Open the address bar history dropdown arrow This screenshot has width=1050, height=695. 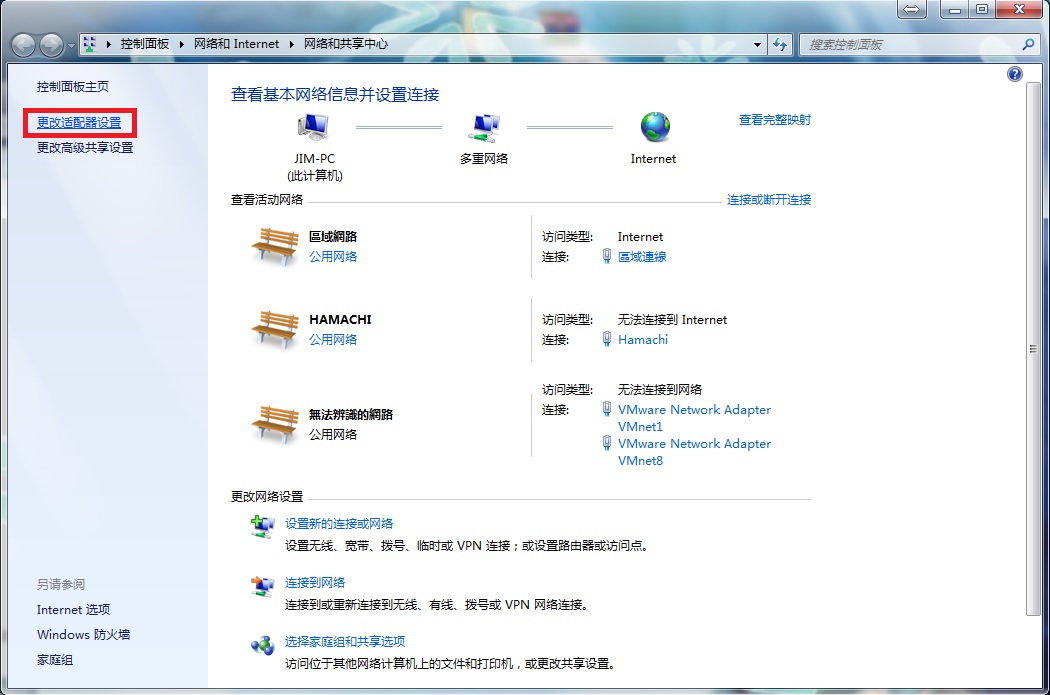[757, 45]
